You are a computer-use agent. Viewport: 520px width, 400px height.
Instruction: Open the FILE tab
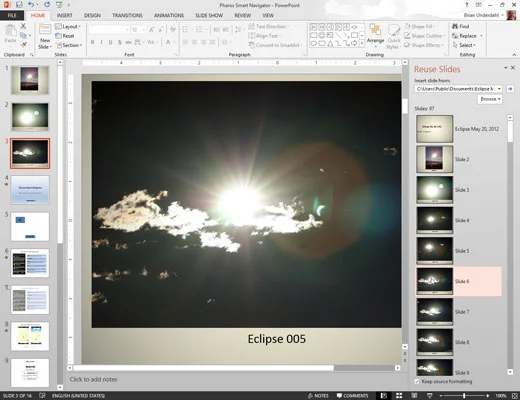click(12, 15)
